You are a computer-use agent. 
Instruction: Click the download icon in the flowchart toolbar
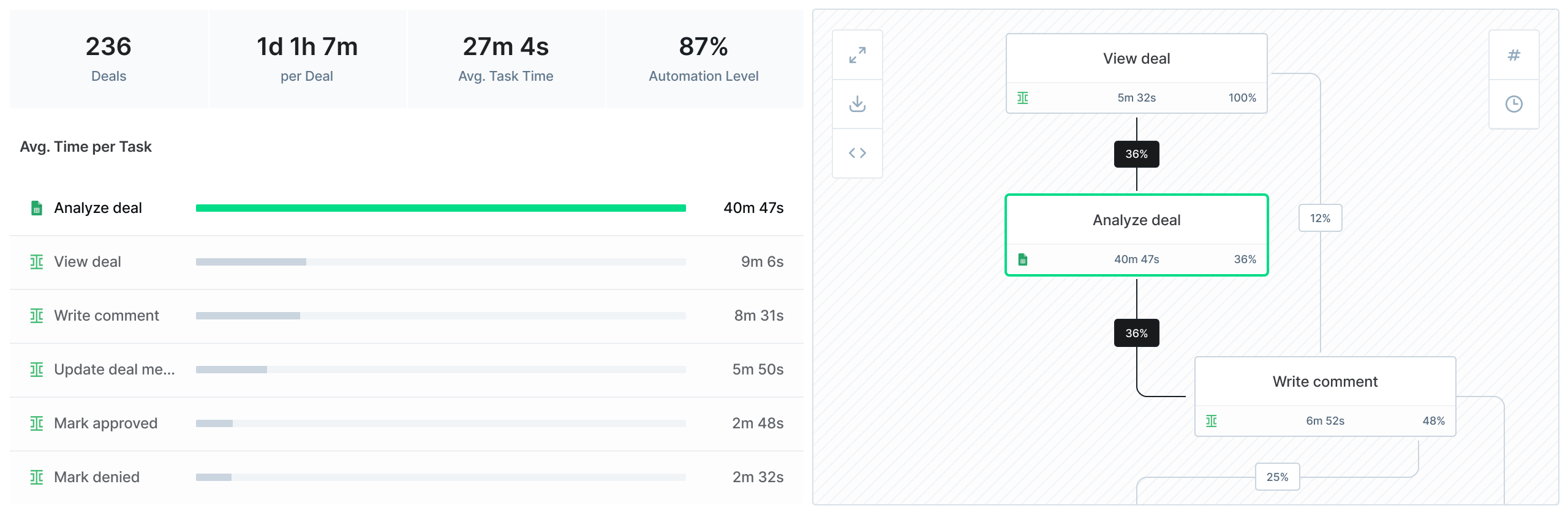click(857, 104)
